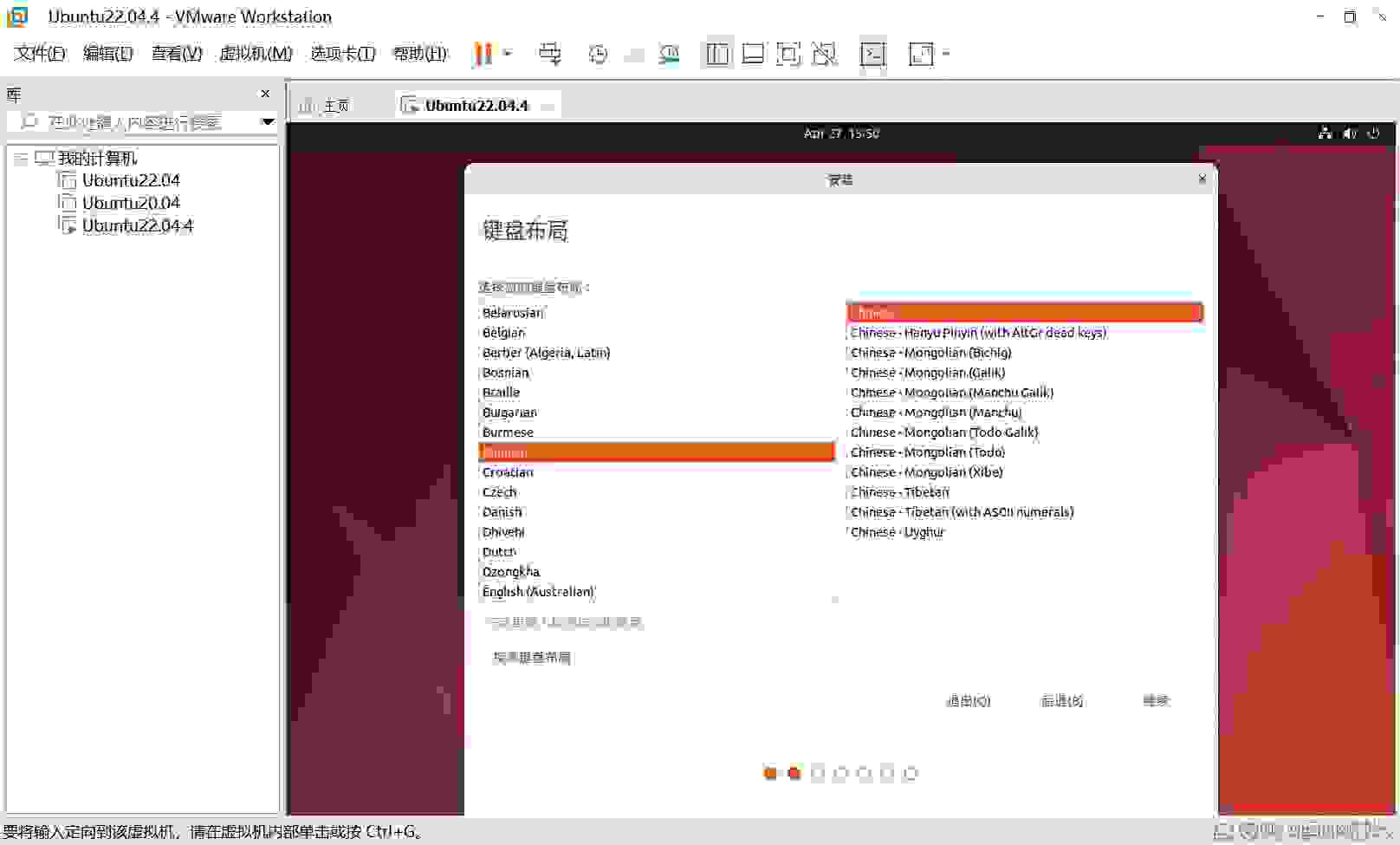Viewport: 1400px width, 845px height.
Task: Open the stretch mode dropdown arrow
Action: tap(946, 54)
